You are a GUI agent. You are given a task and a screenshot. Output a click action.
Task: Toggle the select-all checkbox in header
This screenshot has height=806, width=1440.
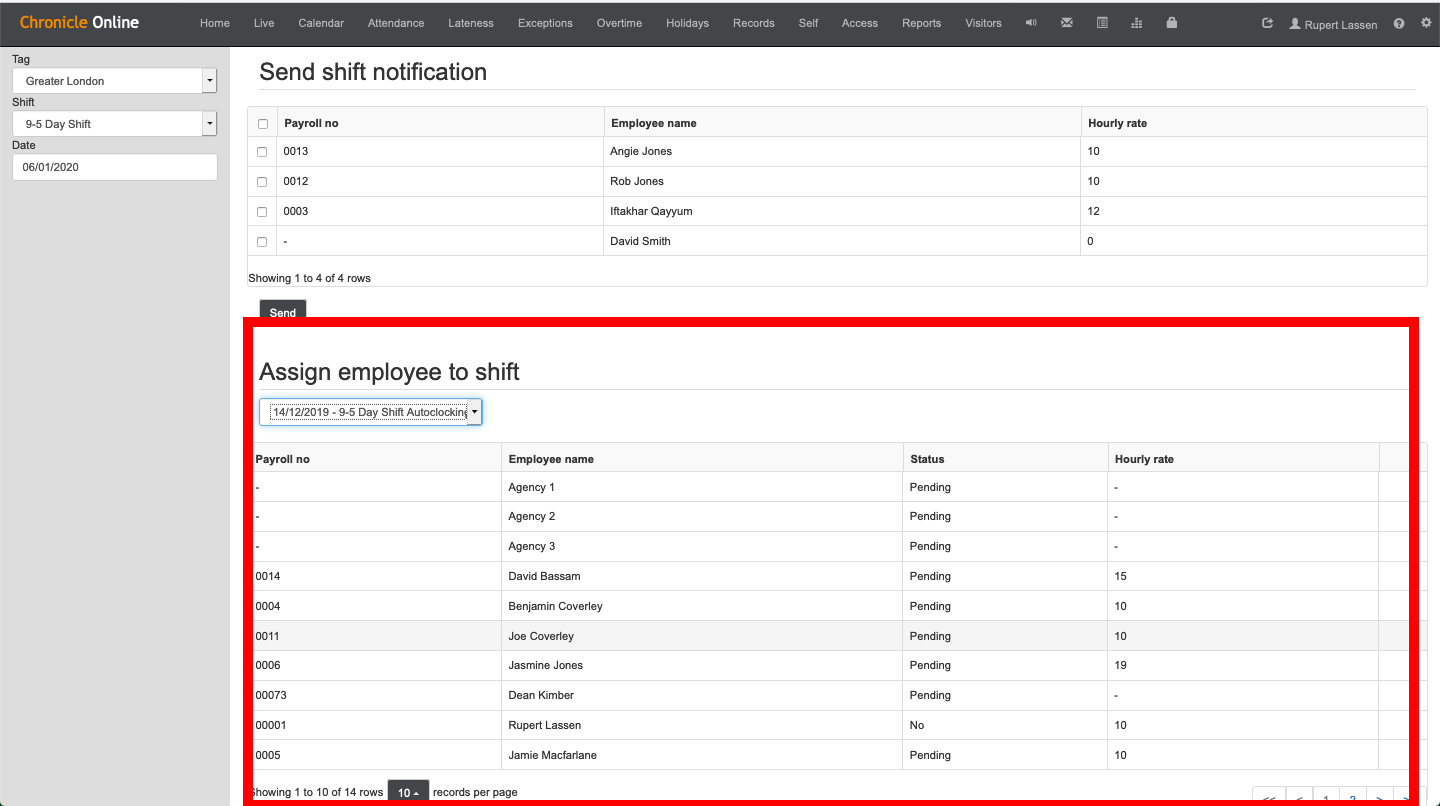(x=263, y=124)
